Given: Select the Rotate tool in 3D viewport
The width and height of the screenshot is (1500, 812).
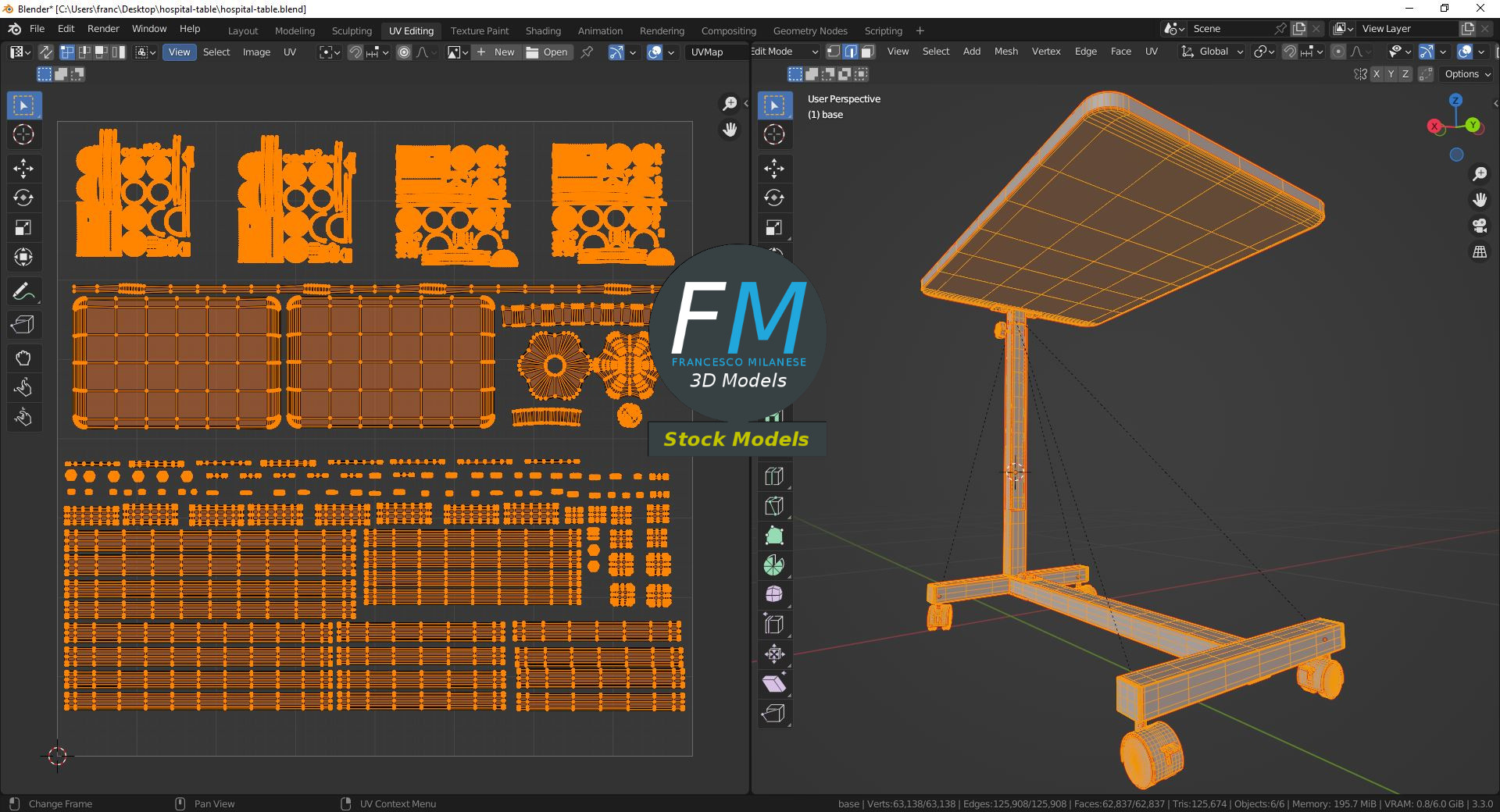Looking at the screenshot, I should pyautogui.click(x=774, y=198).
